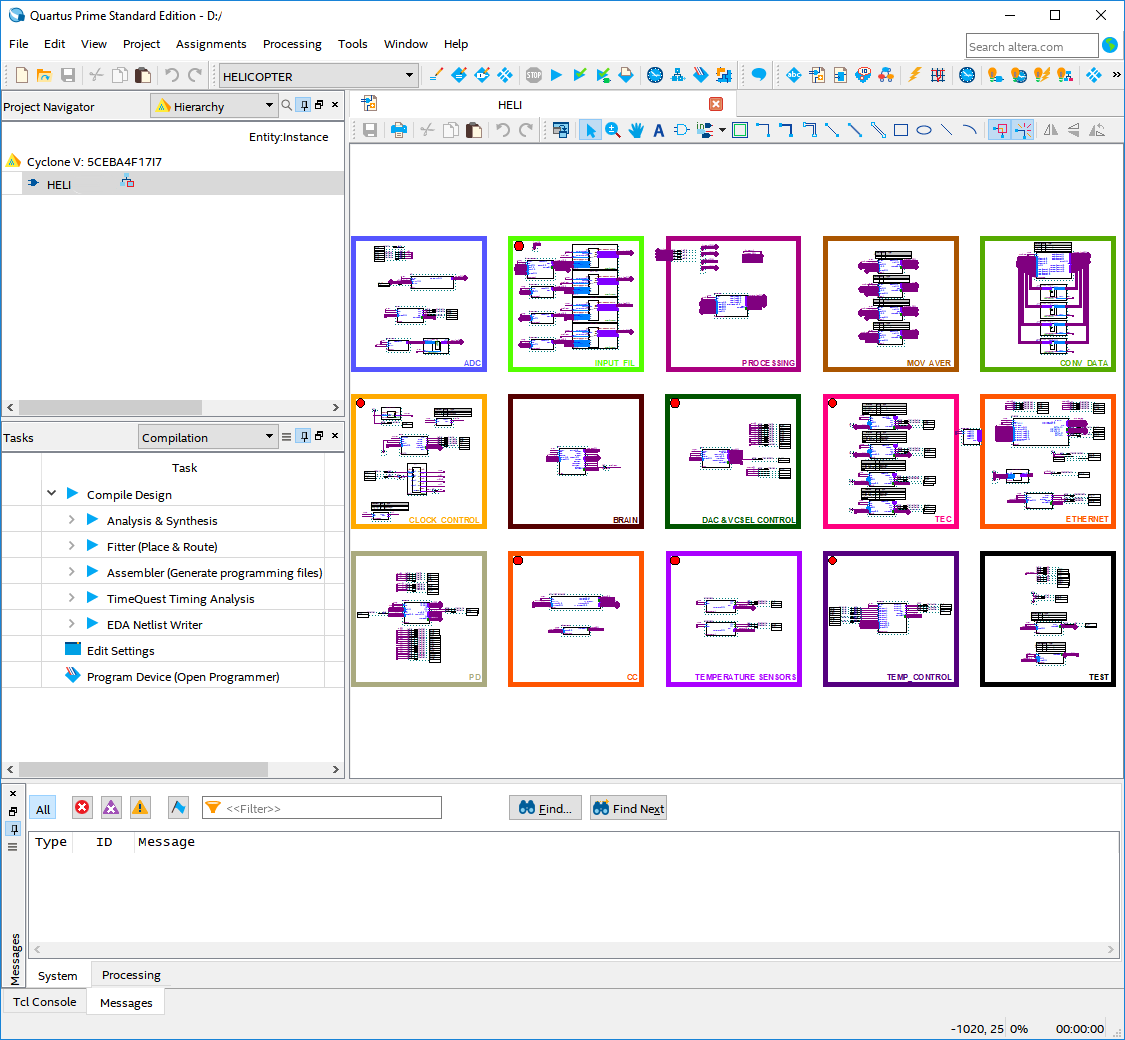The image size is (1125, 1040).
Task: Select the Block tool green square icon
Action: click(740, 130)
